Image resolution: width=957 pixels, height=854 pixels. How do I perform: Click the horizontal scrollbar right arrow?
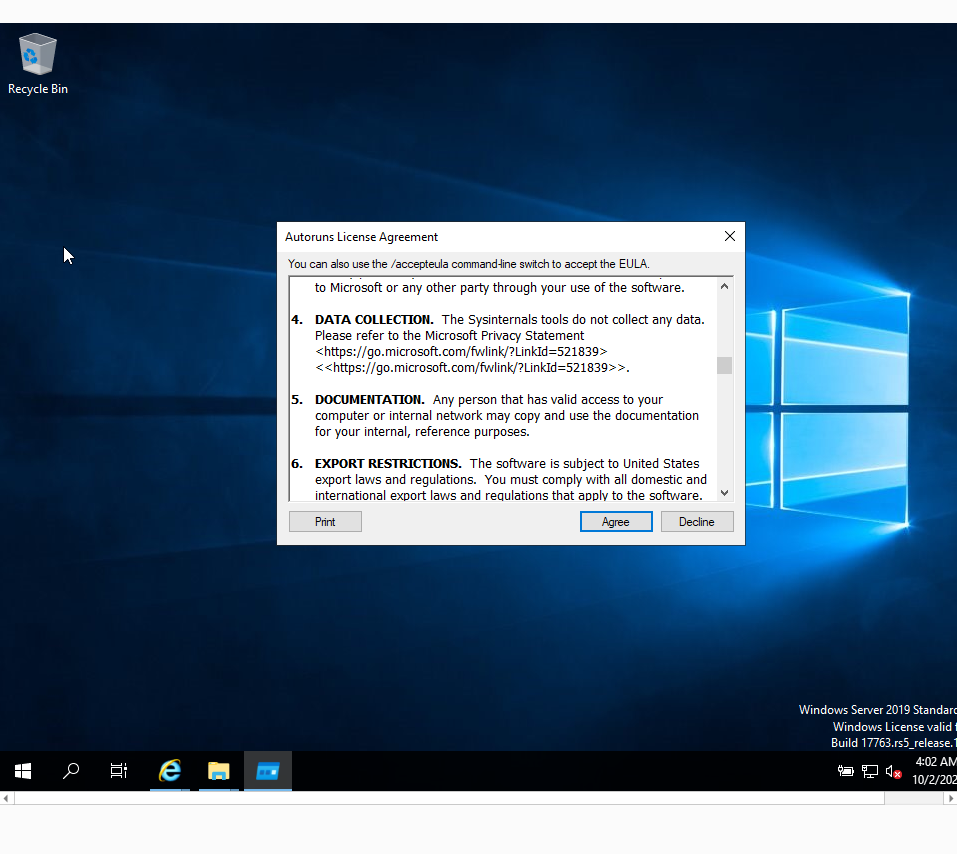pos(950,798)
